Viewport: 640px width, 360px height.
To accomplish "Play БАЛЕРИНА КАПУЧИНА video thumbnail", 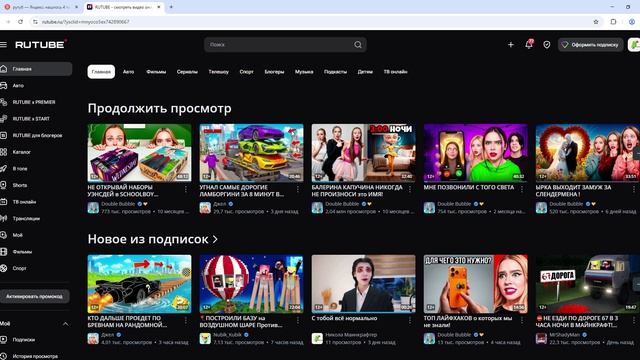I will coord(363,153).
